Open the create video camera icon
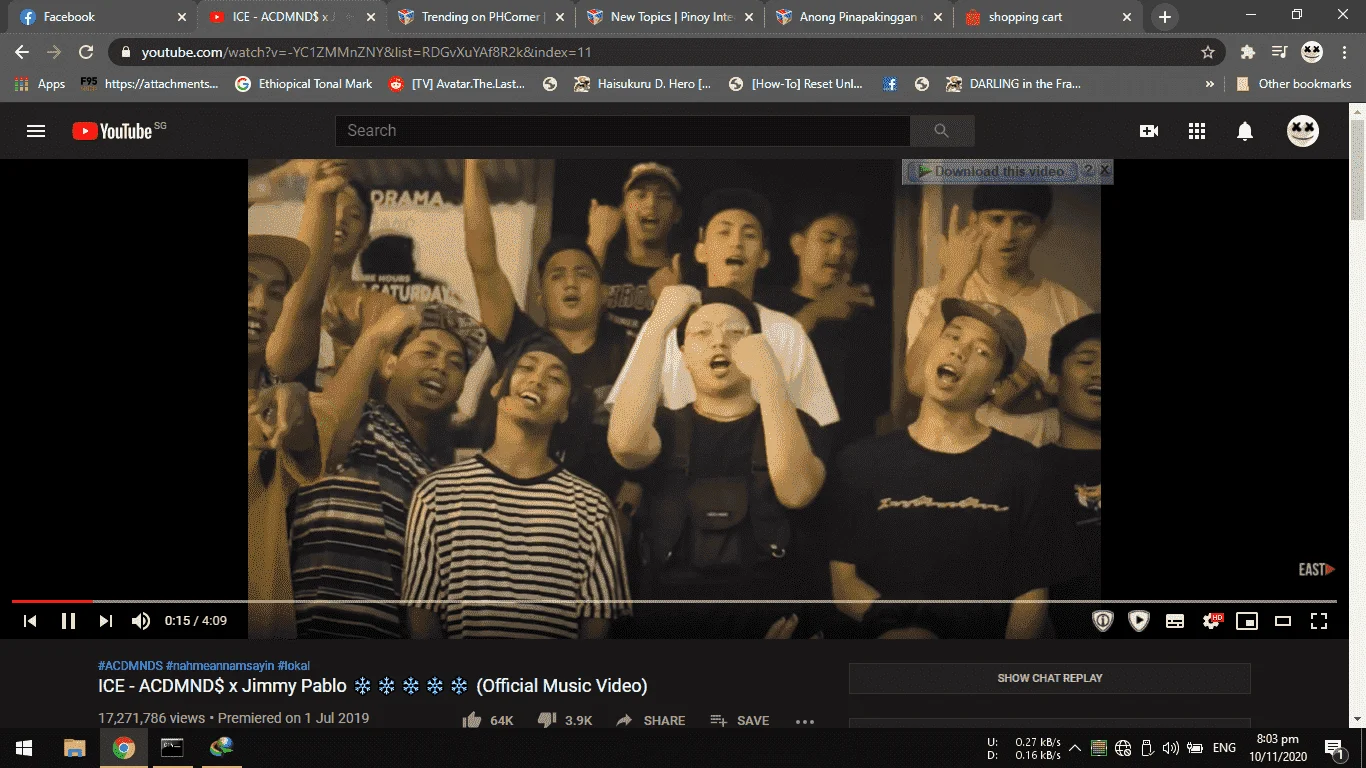 (1149, 131)
